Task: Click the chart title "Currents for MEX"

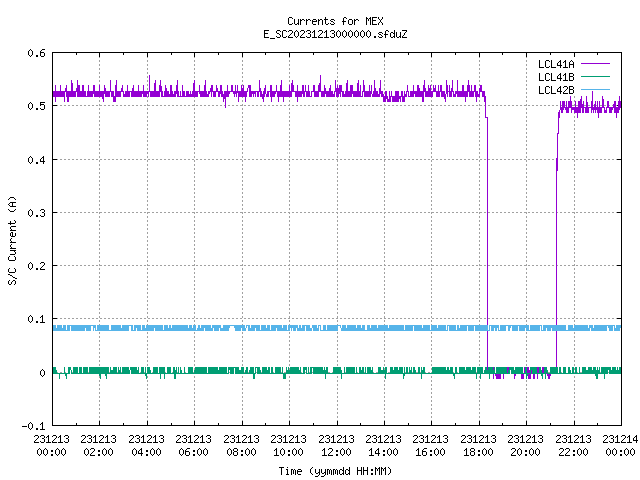Action: pyautogui.click(x=335, y=21)
